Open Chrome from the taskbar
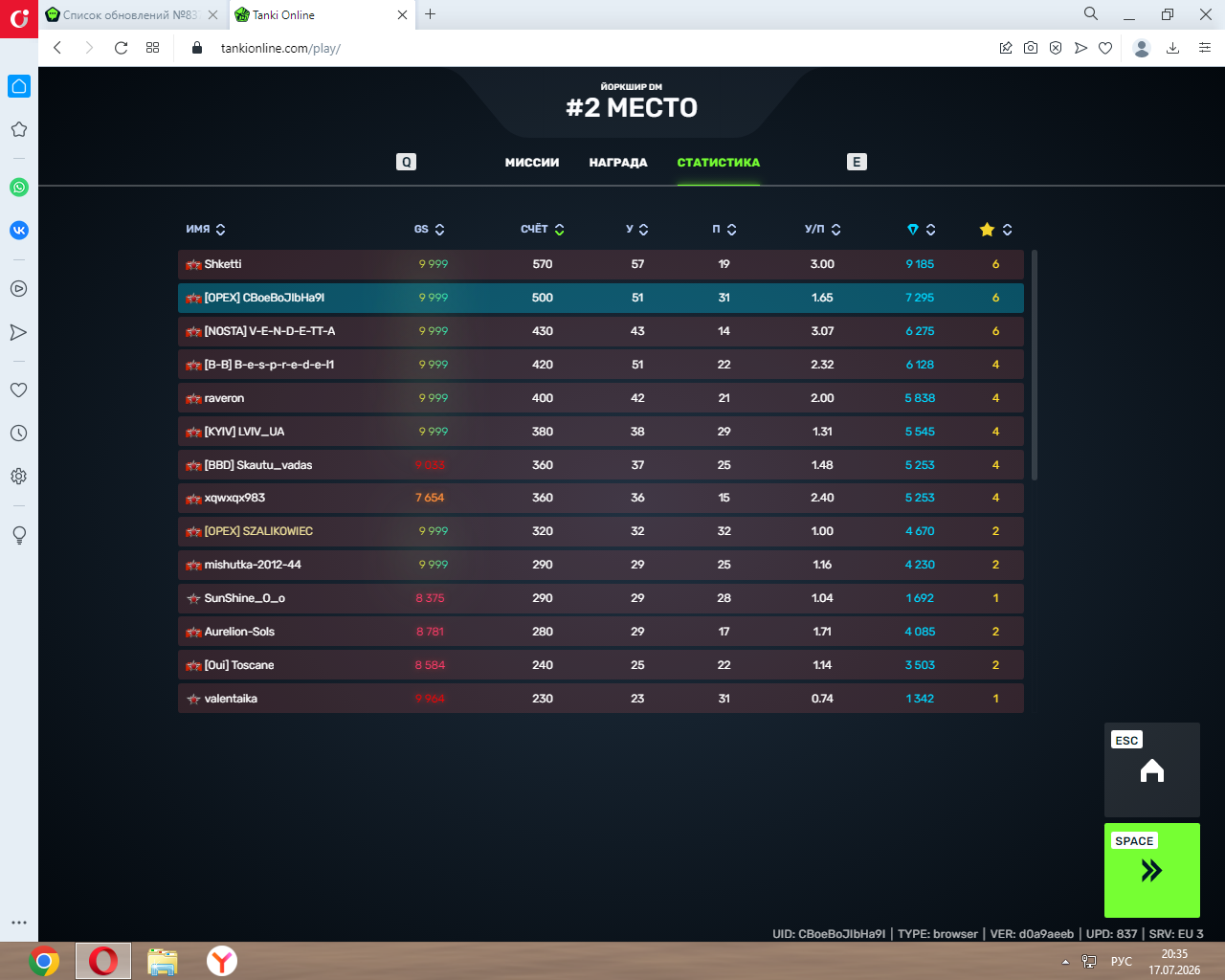1225x980 pixels. coord(44,961)
